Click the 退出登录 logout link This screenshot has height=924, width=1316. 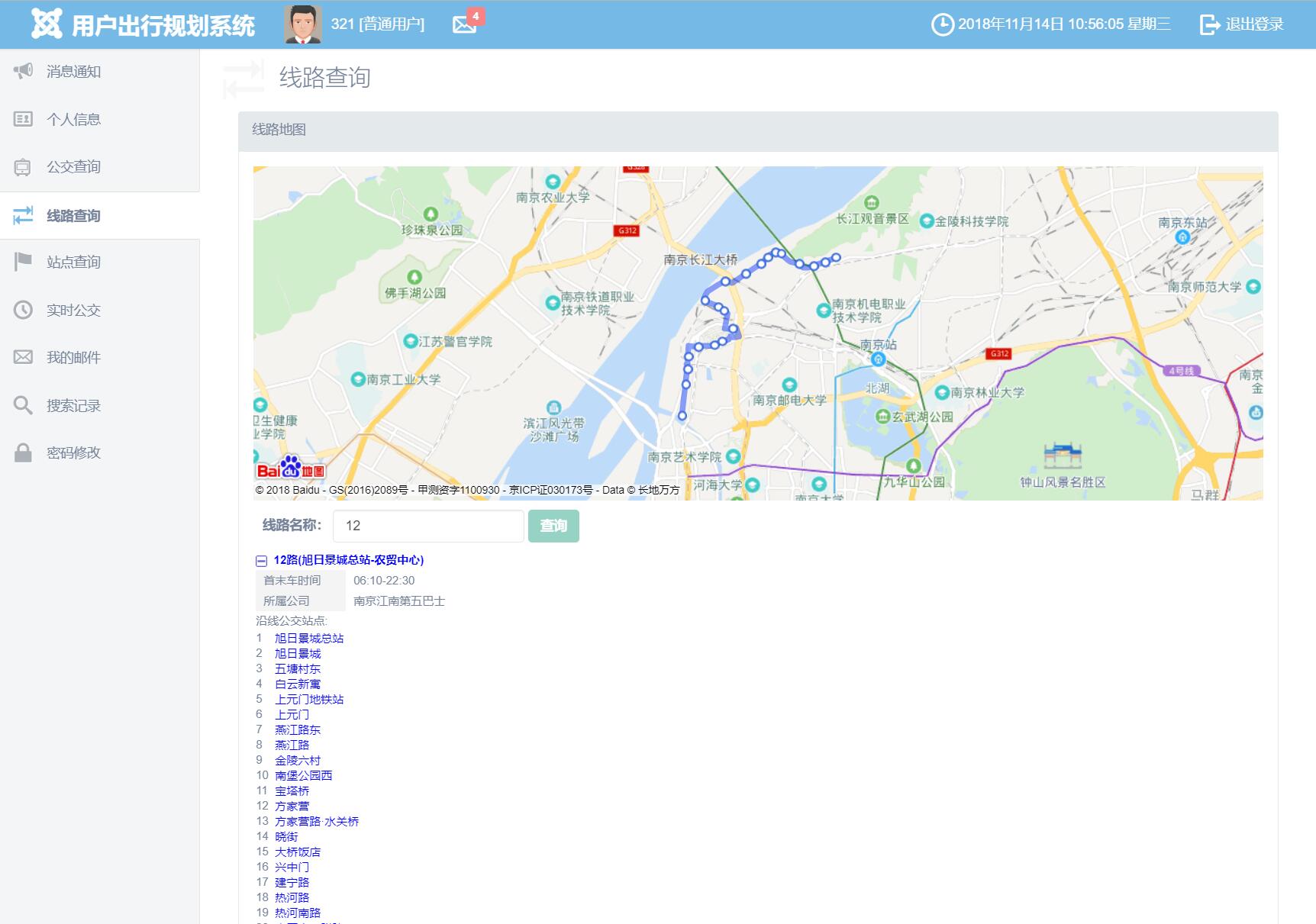pyautogui.click(x=1253, y=24)
